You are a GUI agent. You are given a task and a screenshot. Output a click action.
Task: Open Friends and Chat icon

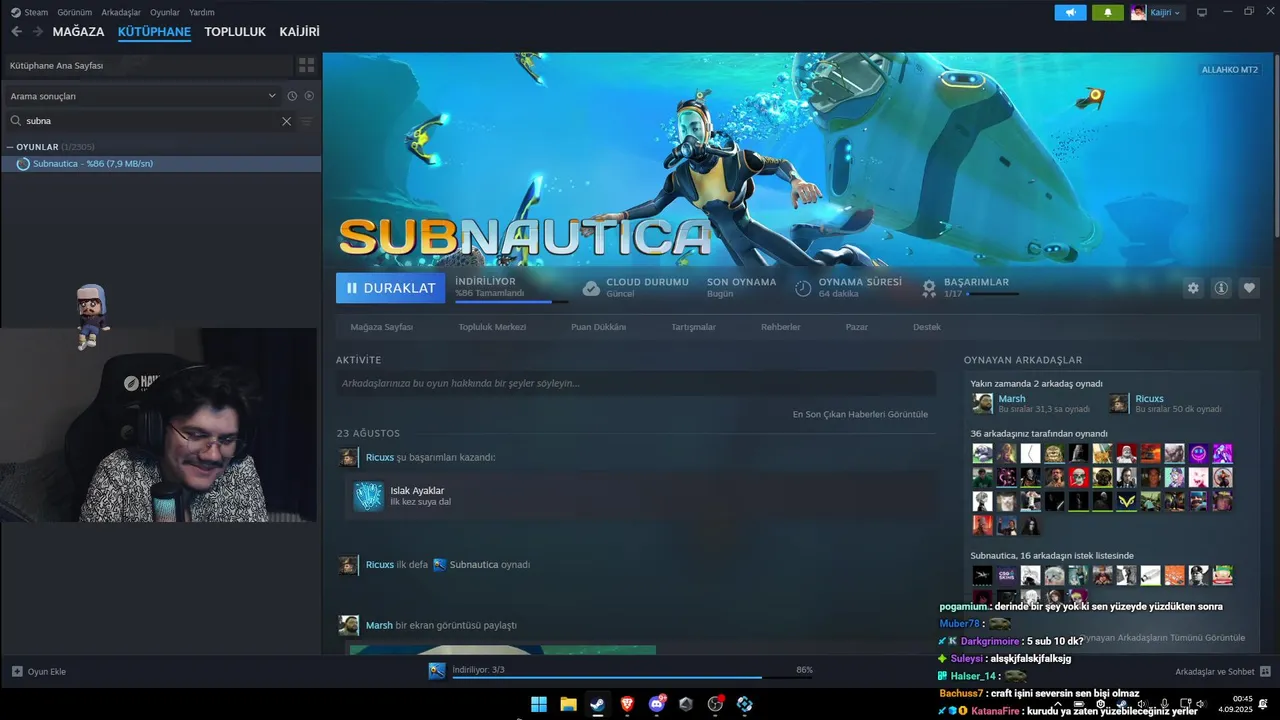point(1265,671)
